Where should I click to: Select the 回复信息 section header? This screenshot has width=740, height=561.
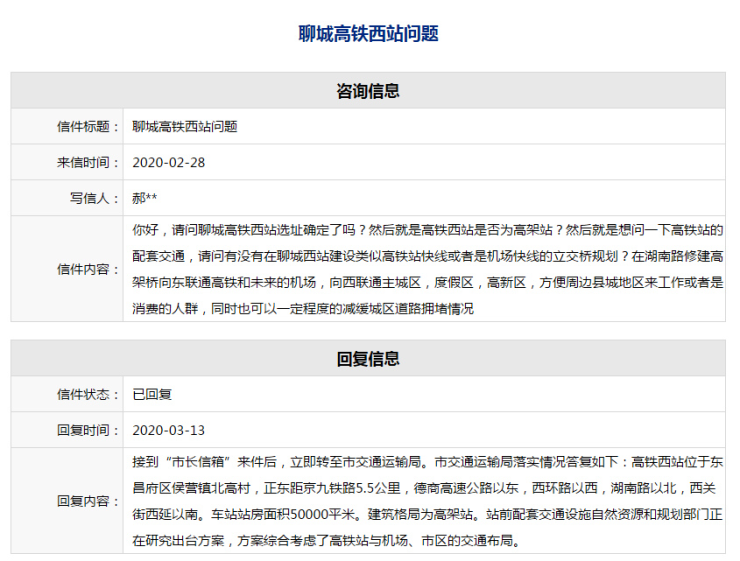click(368, 359)
